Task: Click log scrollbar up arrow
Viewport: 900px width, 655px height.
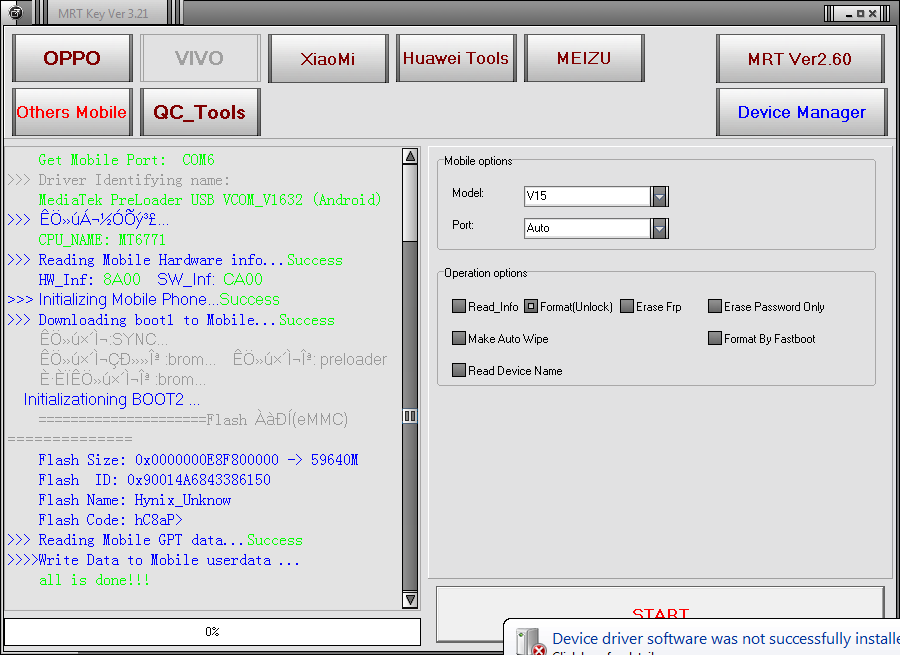Action: [x=410, y=156]
